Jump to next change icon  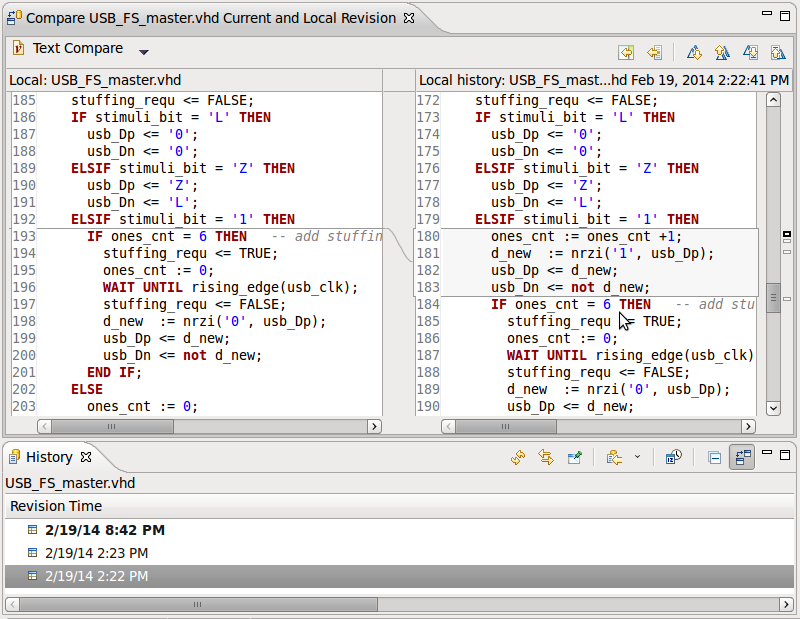(750, 52)
